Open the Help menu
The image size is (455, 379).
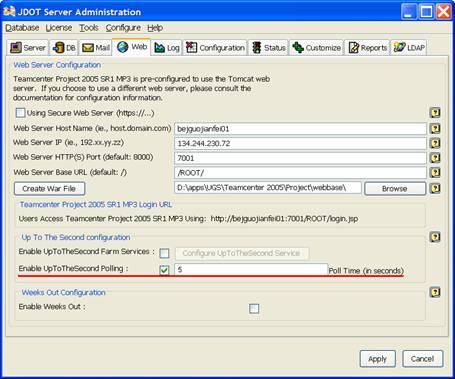(x=155, y=28)
